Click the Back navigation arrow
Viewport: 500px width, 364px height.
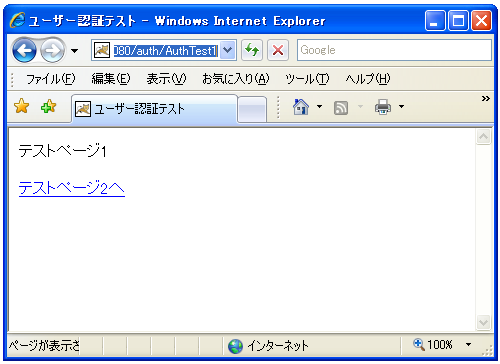point(24,51)
